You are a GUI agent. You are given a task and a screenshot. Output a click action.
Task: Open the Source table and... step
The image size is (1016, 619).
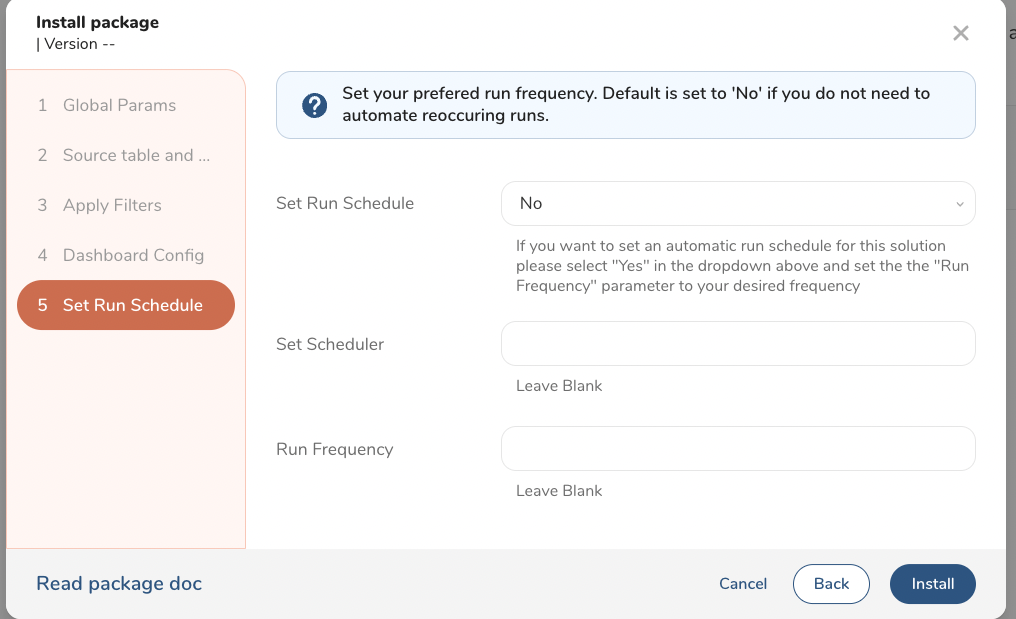(136, 155)
